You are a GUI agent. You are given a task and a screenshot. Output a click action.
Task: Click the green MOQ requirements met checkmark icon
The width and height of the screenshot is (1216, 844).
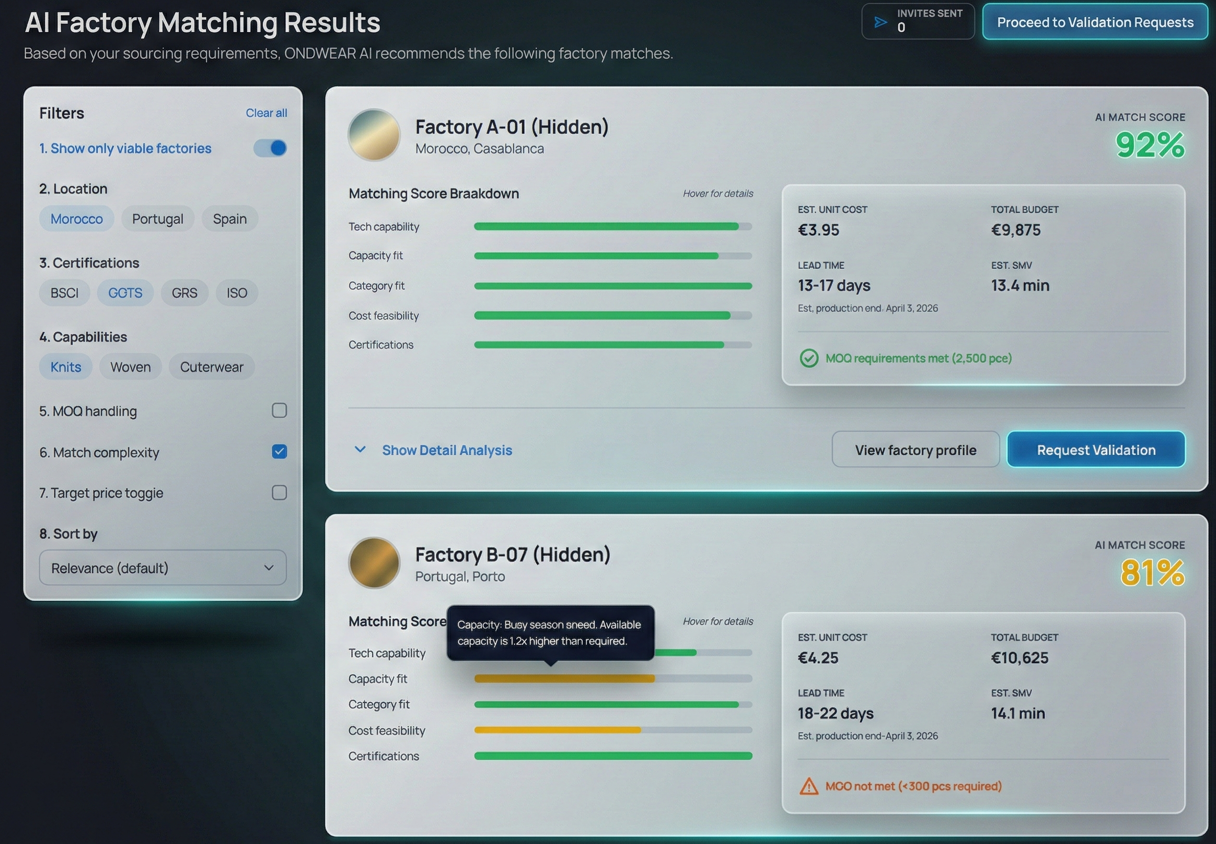point(808,358)
